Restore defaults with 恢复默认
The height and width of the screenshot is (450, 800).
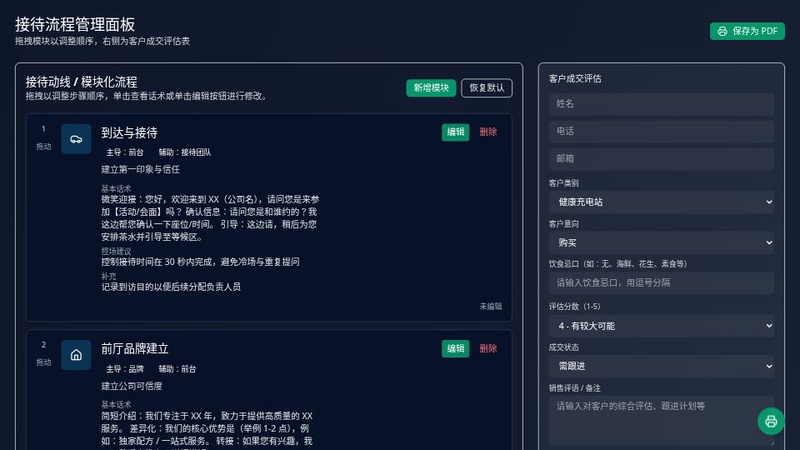487,88
